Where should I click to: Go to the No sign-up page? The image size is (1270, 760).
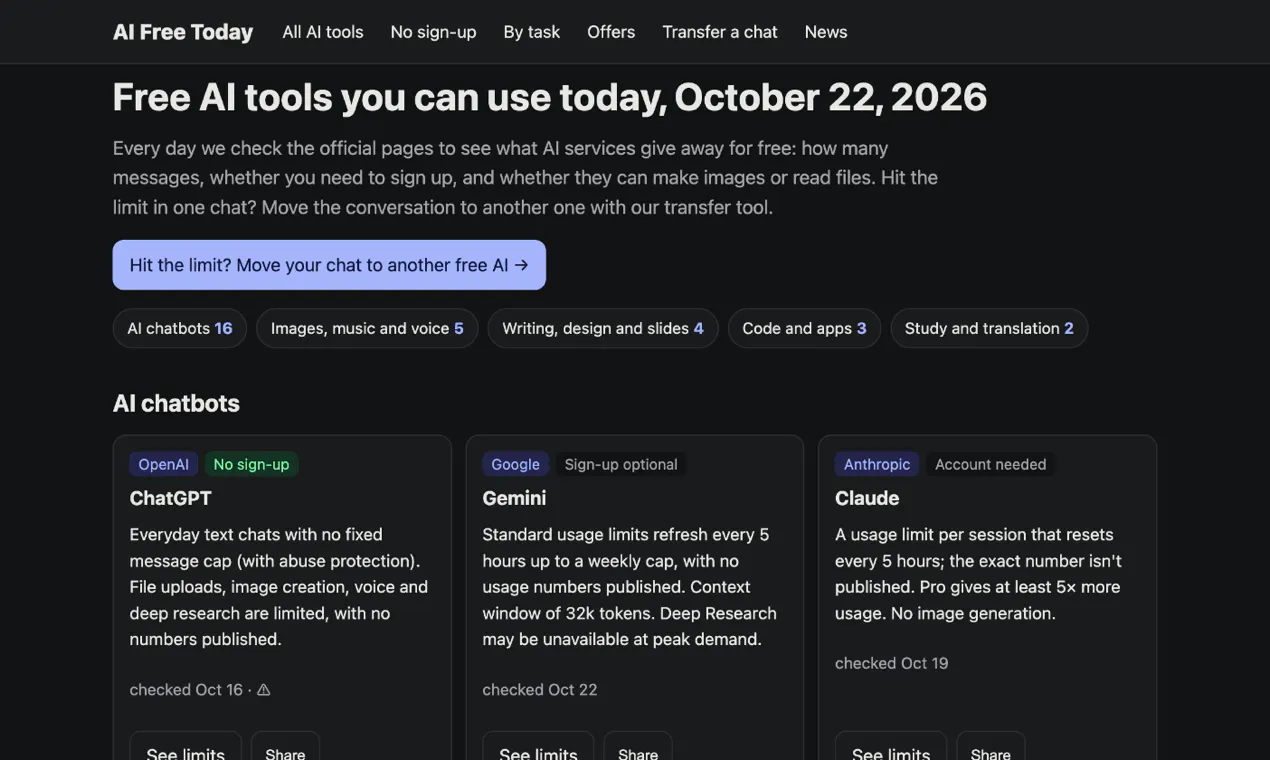(433, 32)
